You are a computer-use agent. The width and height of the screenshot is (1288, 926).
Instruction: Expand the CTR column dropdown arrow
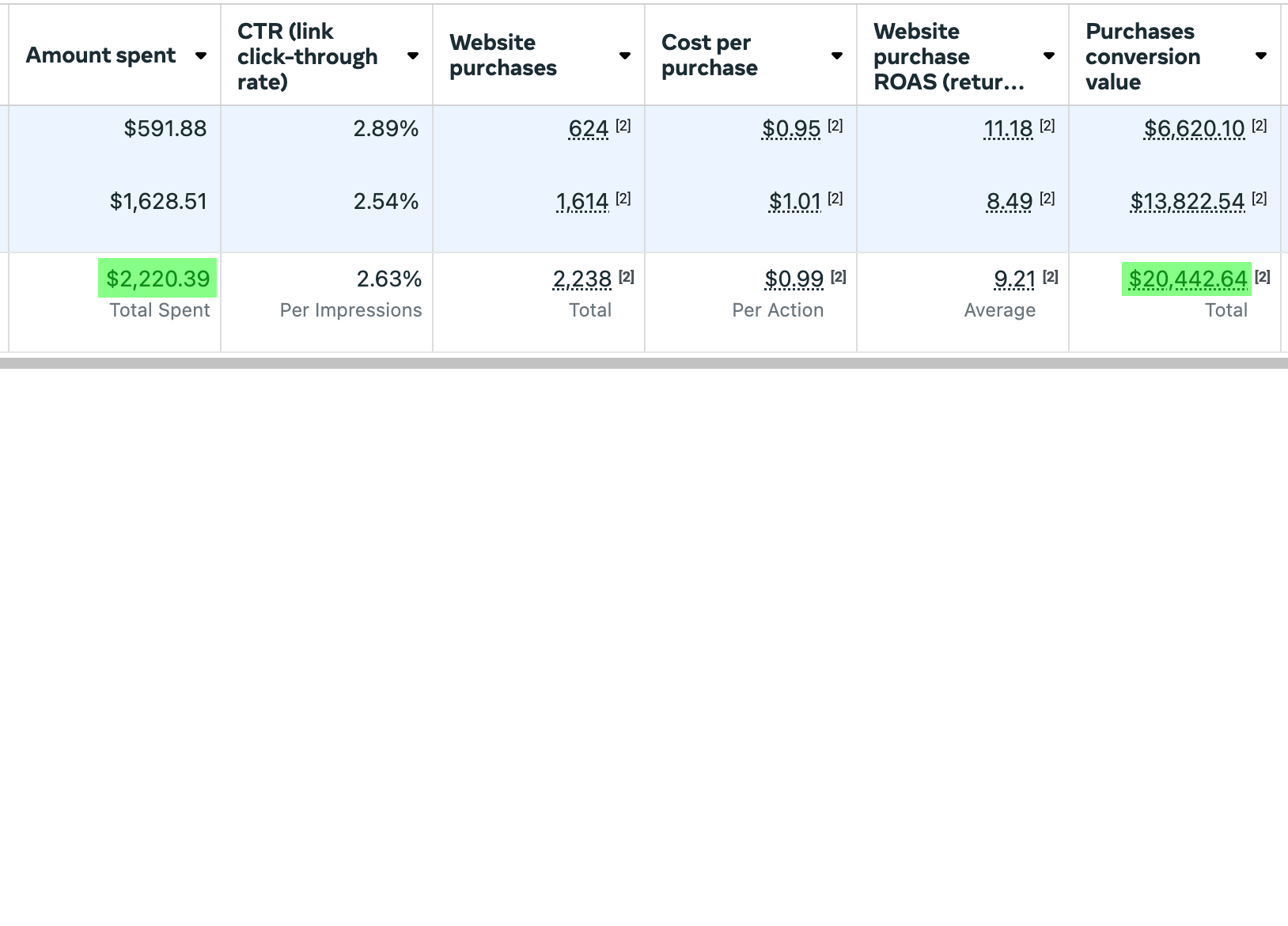point(413,56)
